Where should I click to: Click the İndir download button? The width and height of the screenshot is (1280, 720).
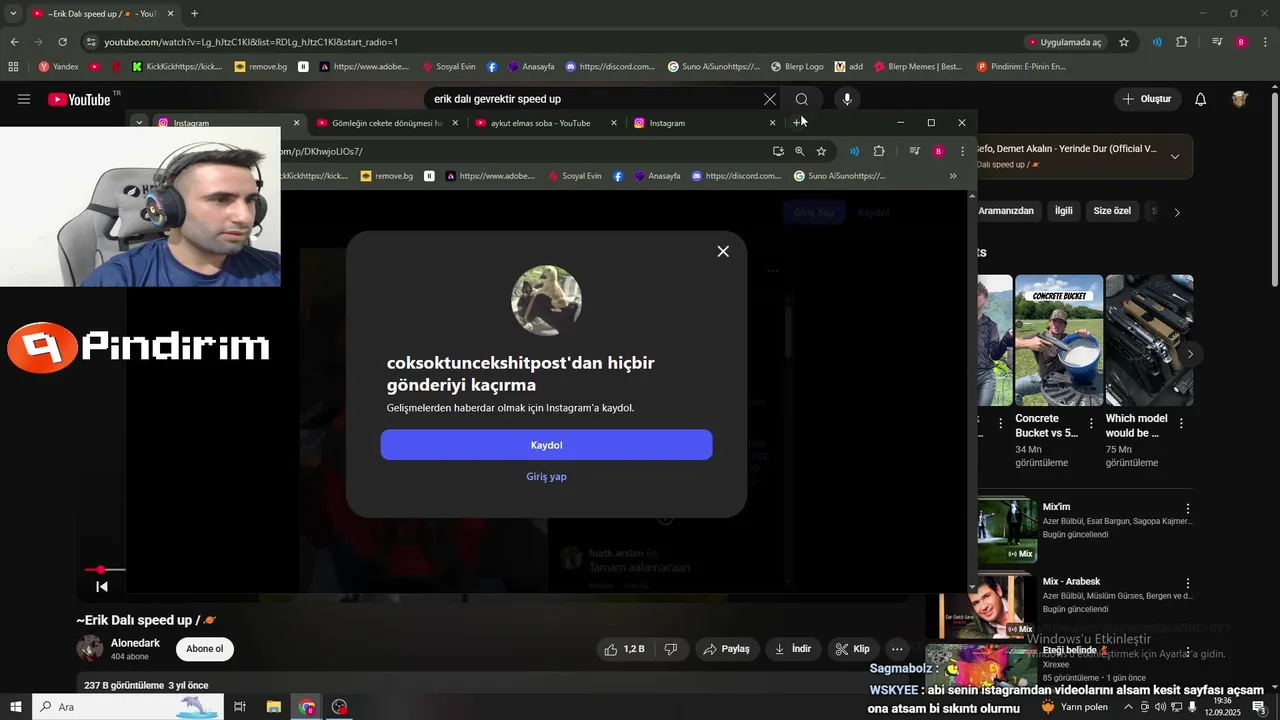[793, 649]
